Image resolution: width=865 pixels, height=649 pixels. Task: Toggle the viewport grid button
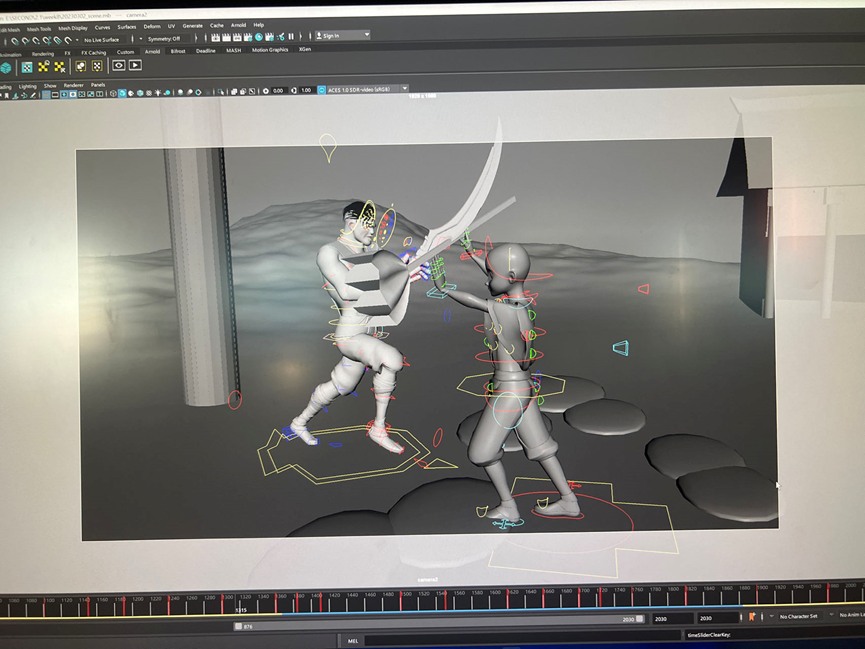pyautogui.click(x=46, y=95)
